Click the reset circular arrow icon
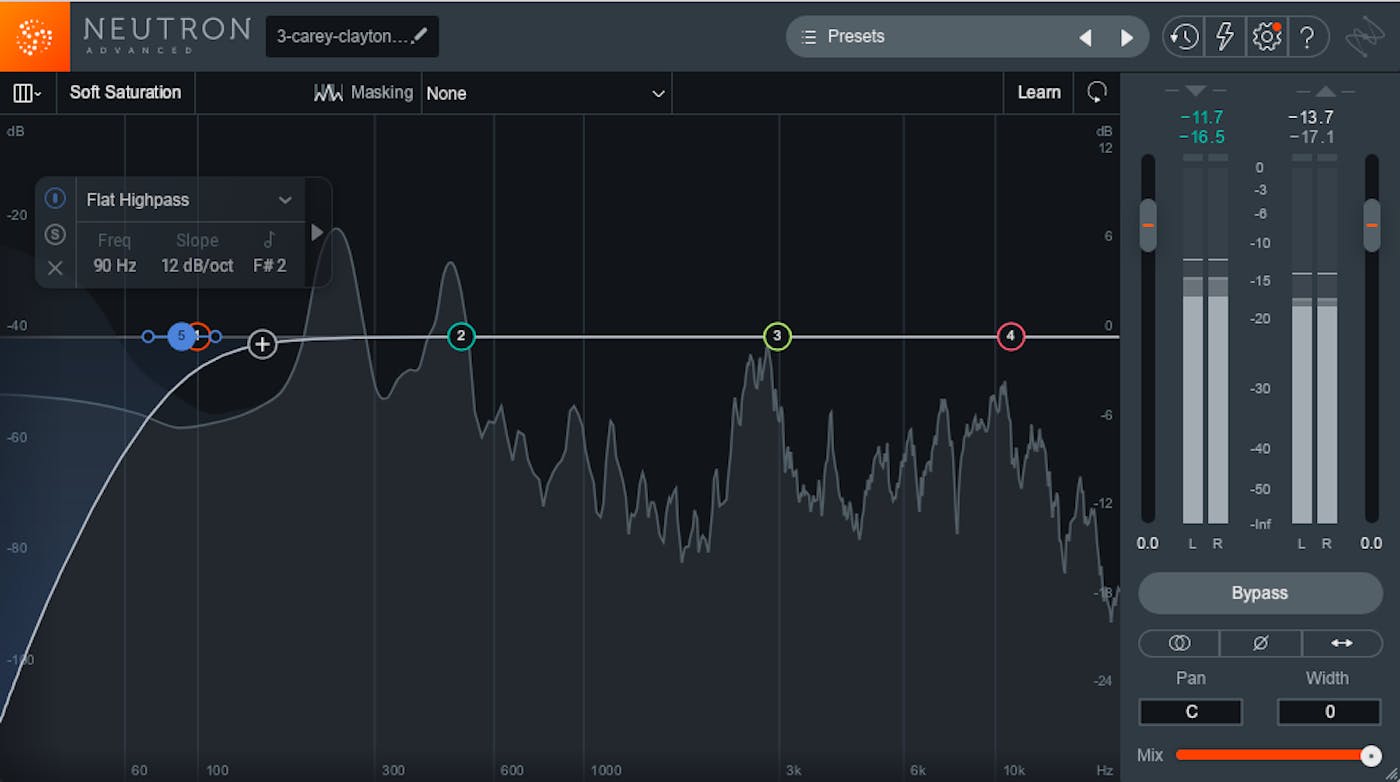The image size is (1400, 782). tap(1097, 93)
